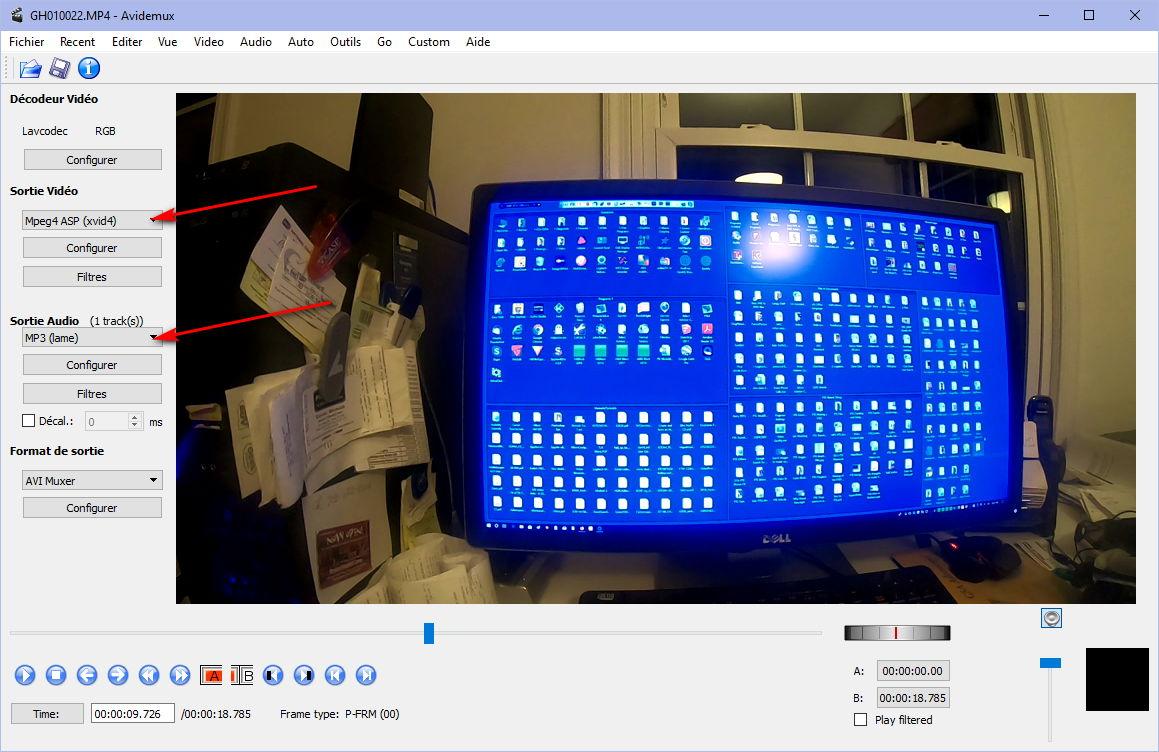Enable the Play filtered checkbox
Viewport: 1159px width, 752px height.
pyautogui.click(x=860, y=720)
